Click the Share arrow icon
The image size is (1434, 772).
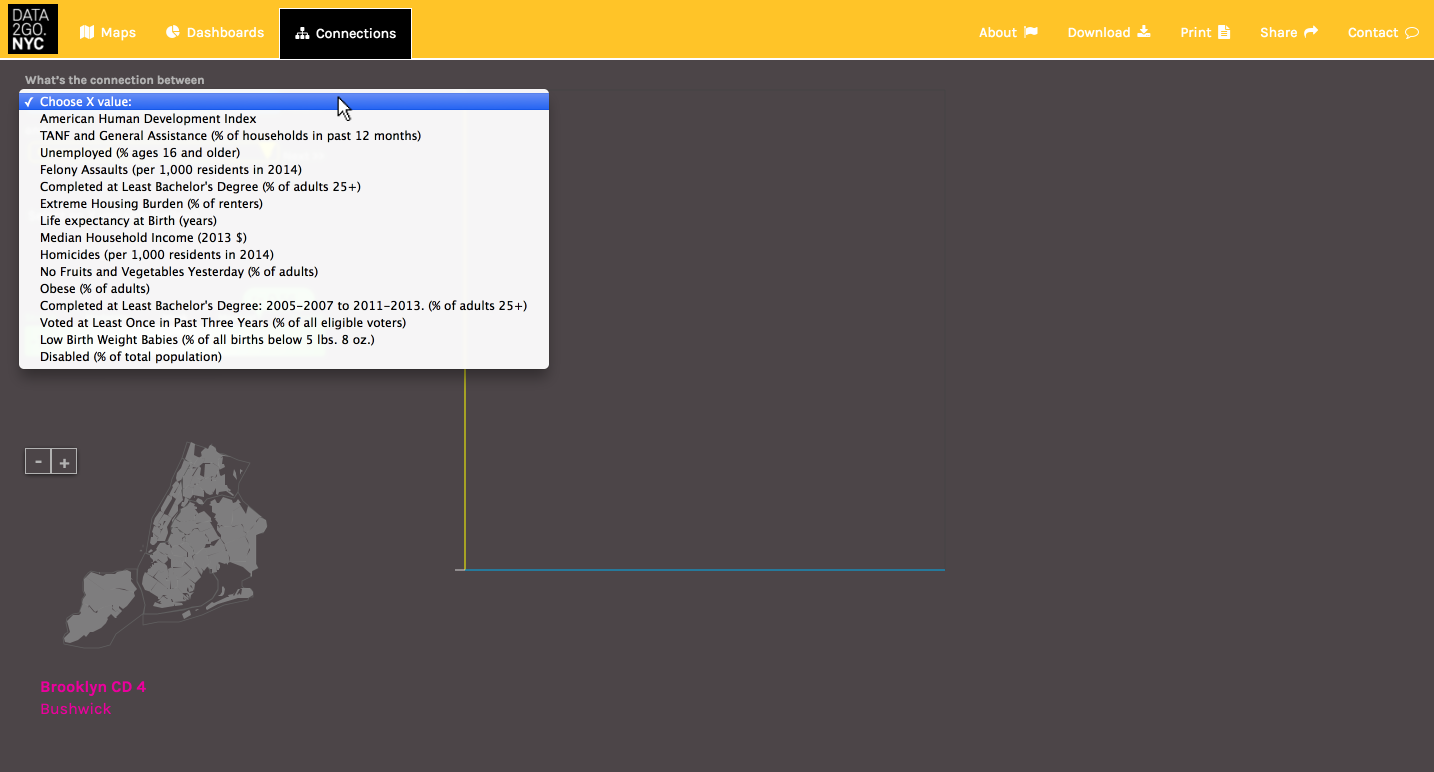[1311, 32]
